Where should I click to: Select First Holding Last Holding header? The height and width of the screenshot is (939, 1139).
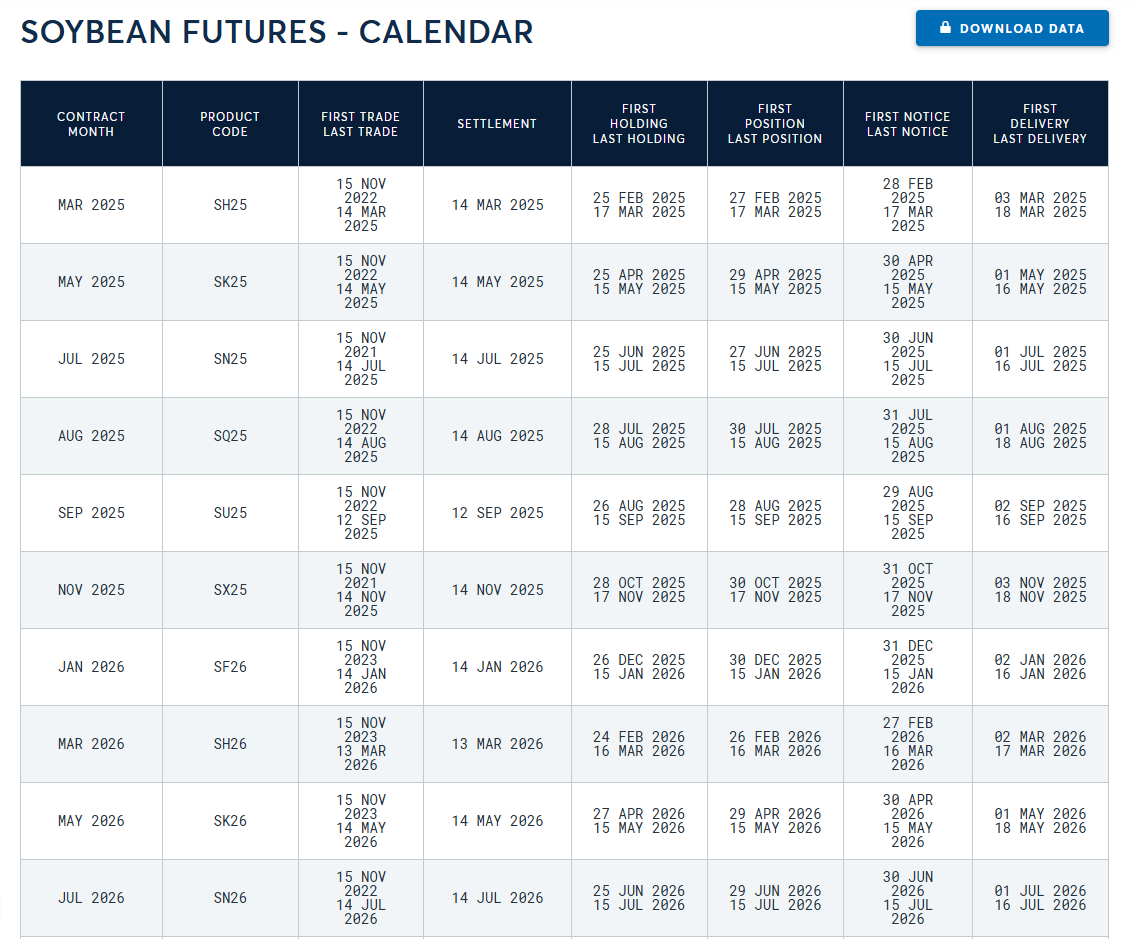[x=639, y=124]
